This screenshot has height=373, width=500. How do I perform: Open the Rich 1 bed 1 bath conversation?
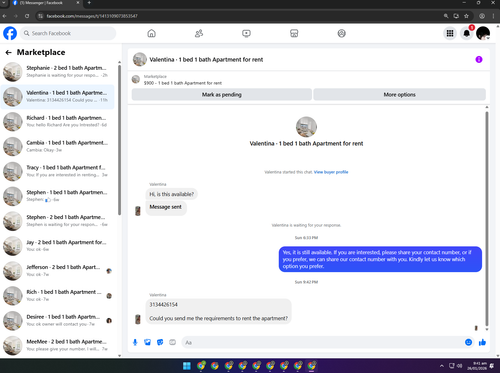[57, 296]
